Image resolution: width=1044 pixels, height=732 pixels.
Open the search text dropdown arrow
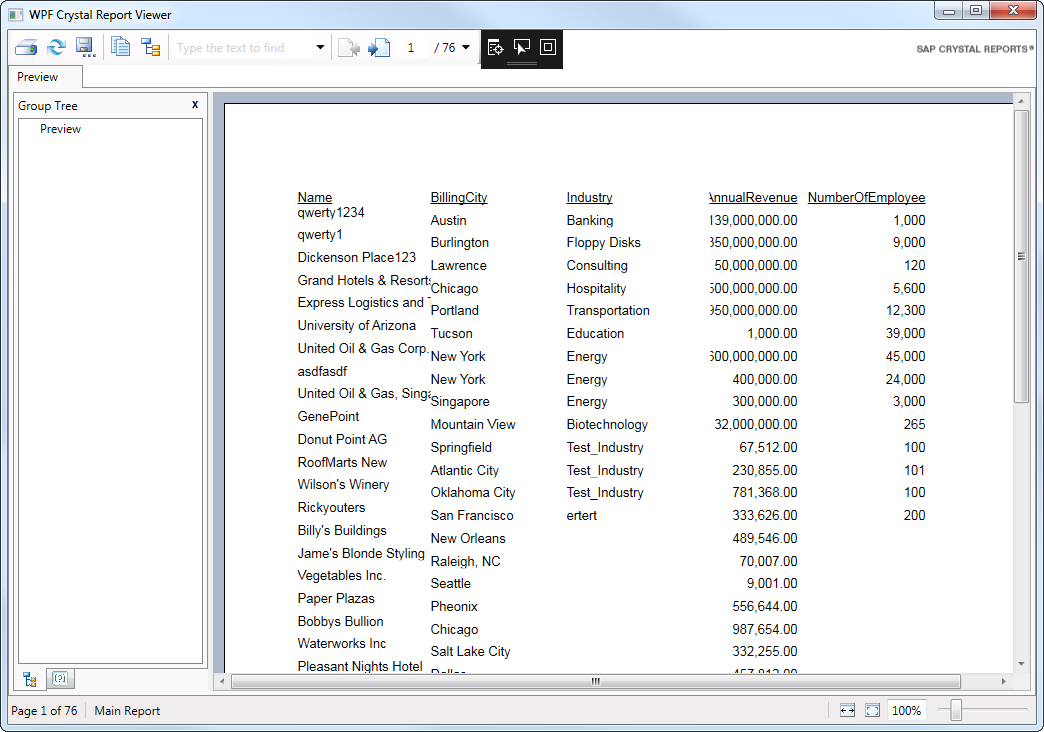320,46
